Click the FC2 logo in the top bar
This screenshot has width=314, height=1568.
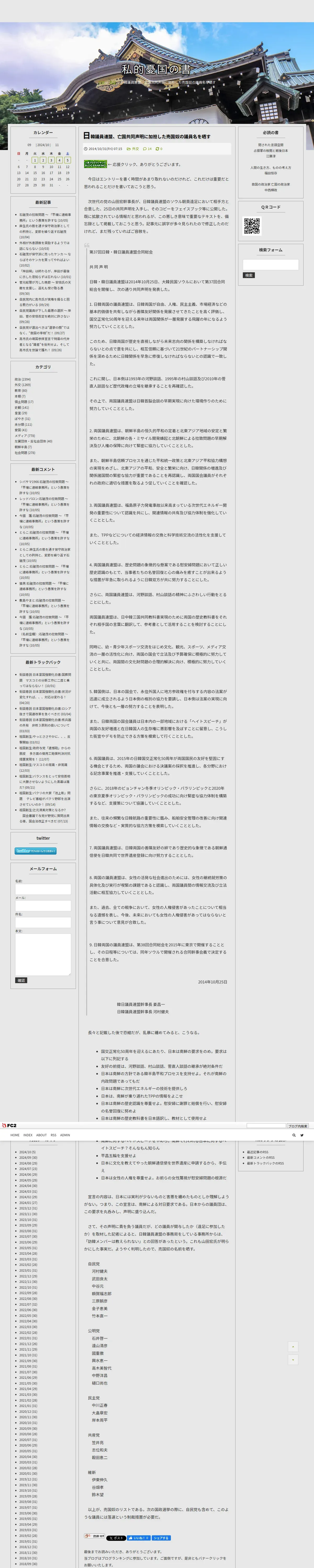click(9, 1126)
